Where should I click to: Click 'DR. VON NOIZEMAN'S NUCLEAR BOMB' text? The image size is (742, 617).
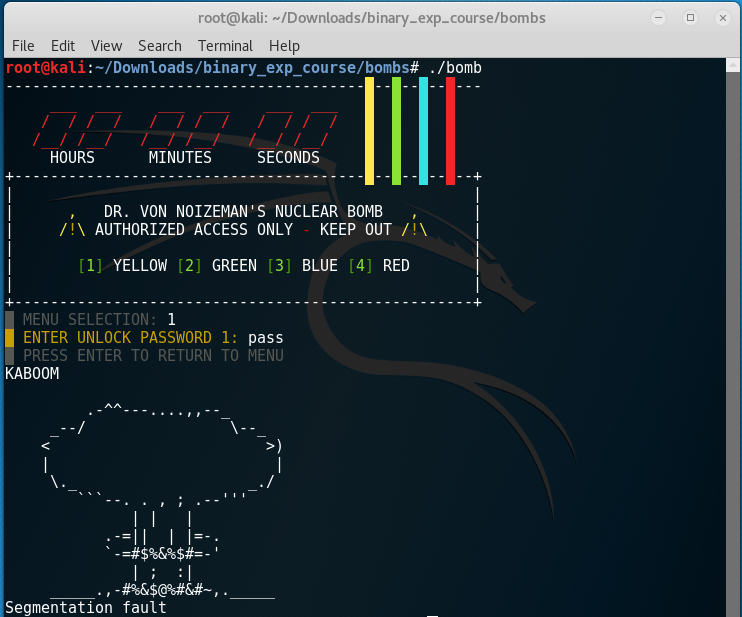[243, 211]
